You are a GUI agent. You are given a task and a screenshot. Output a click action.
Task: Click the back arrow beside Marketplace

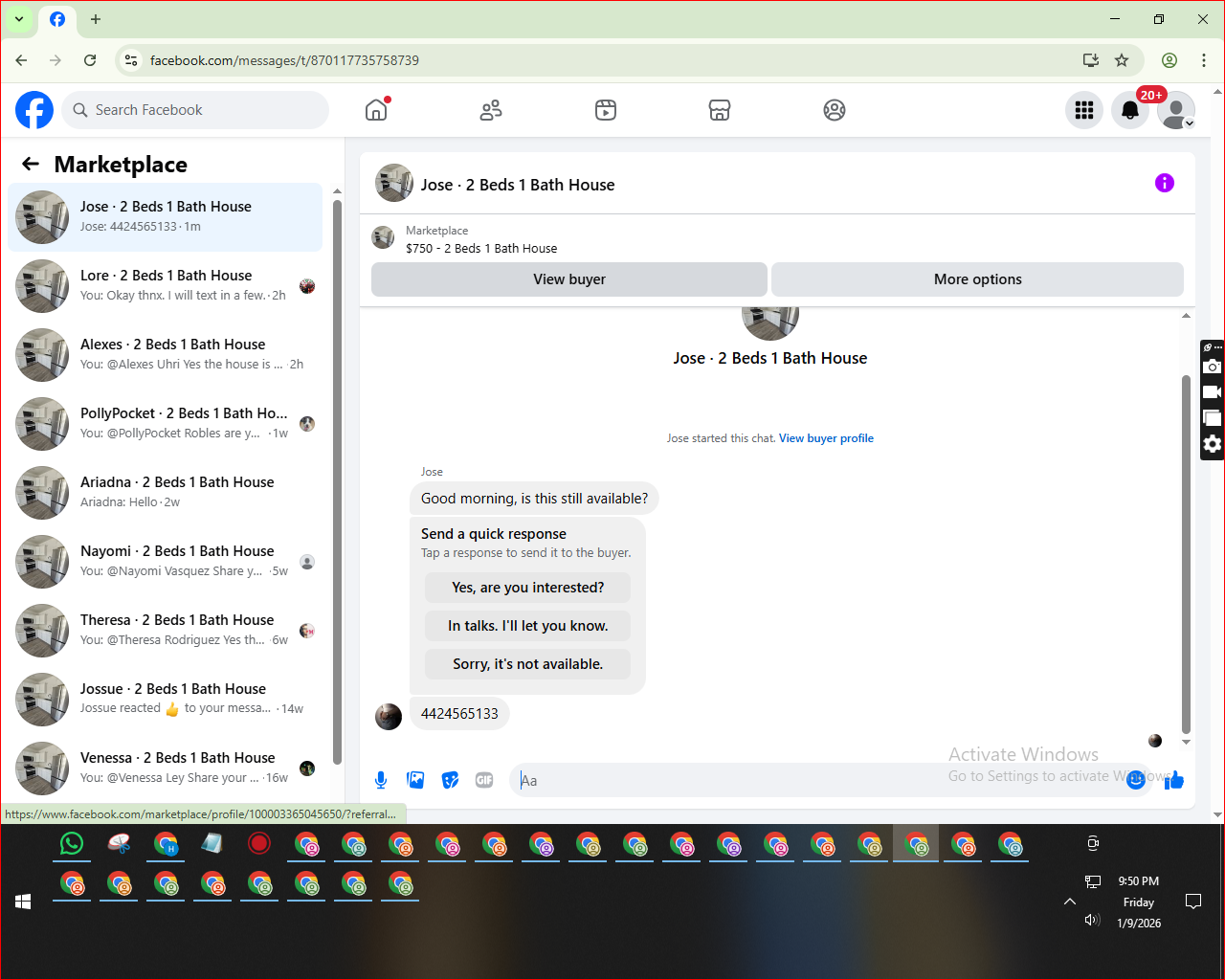pyautogui.click(x=31, y=164)
